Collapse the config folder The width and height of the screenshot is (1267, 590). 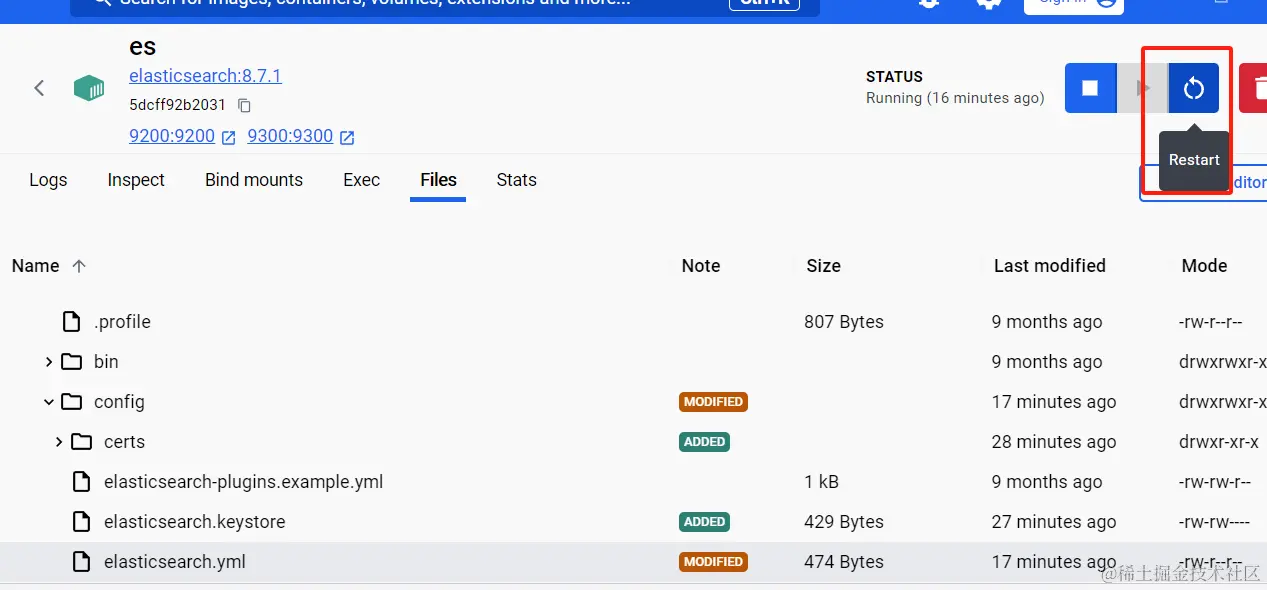click(48, 402)
